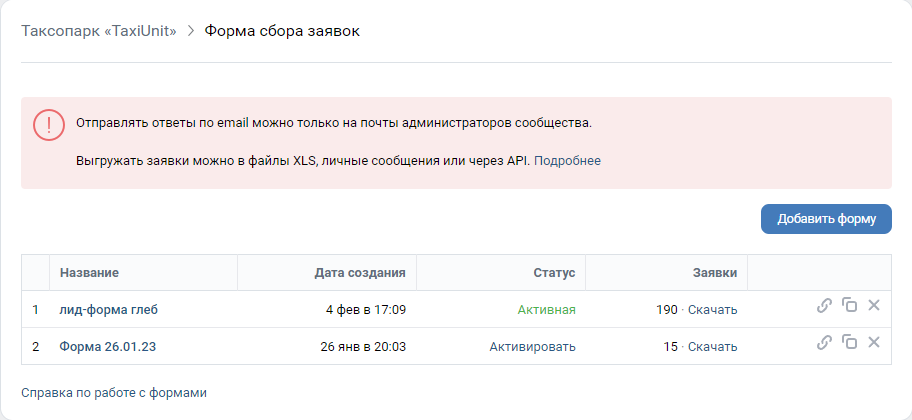Download 15 requests via Скачать
Viewport: 912px width, 420px height.
[x=712, y=347]
